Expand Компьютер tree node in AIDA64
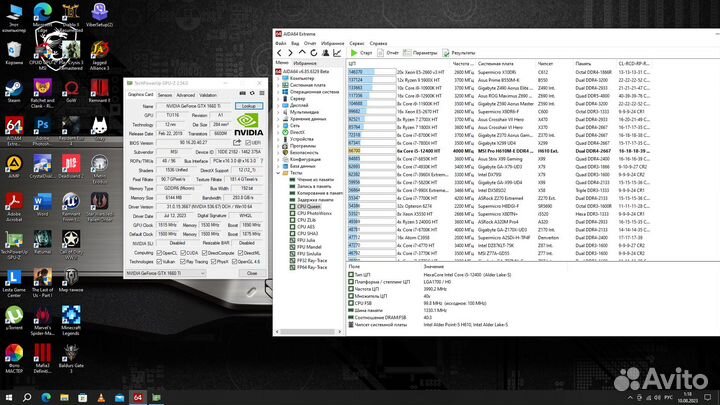This screenshot has width=720, height=405. [x=278, y=79]
